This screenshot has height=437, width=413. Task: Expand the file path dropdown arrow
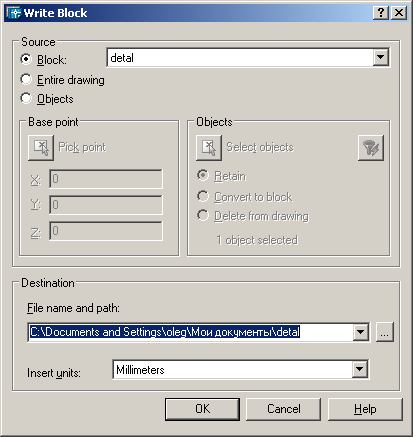point(360,332)
